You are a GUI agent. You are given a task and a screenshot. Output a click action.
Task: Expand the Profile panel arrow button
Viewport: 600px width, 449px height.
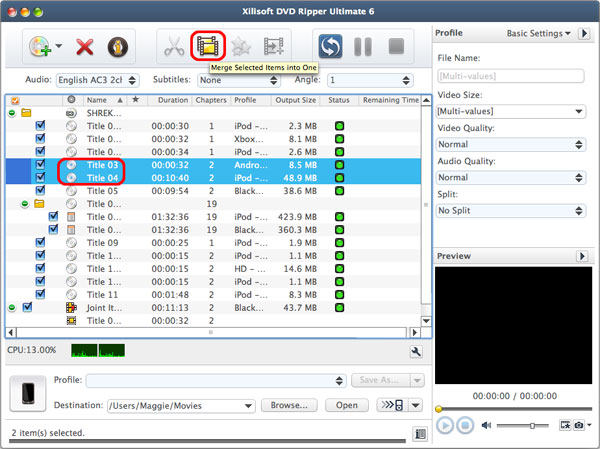click(x=584, y=33)
